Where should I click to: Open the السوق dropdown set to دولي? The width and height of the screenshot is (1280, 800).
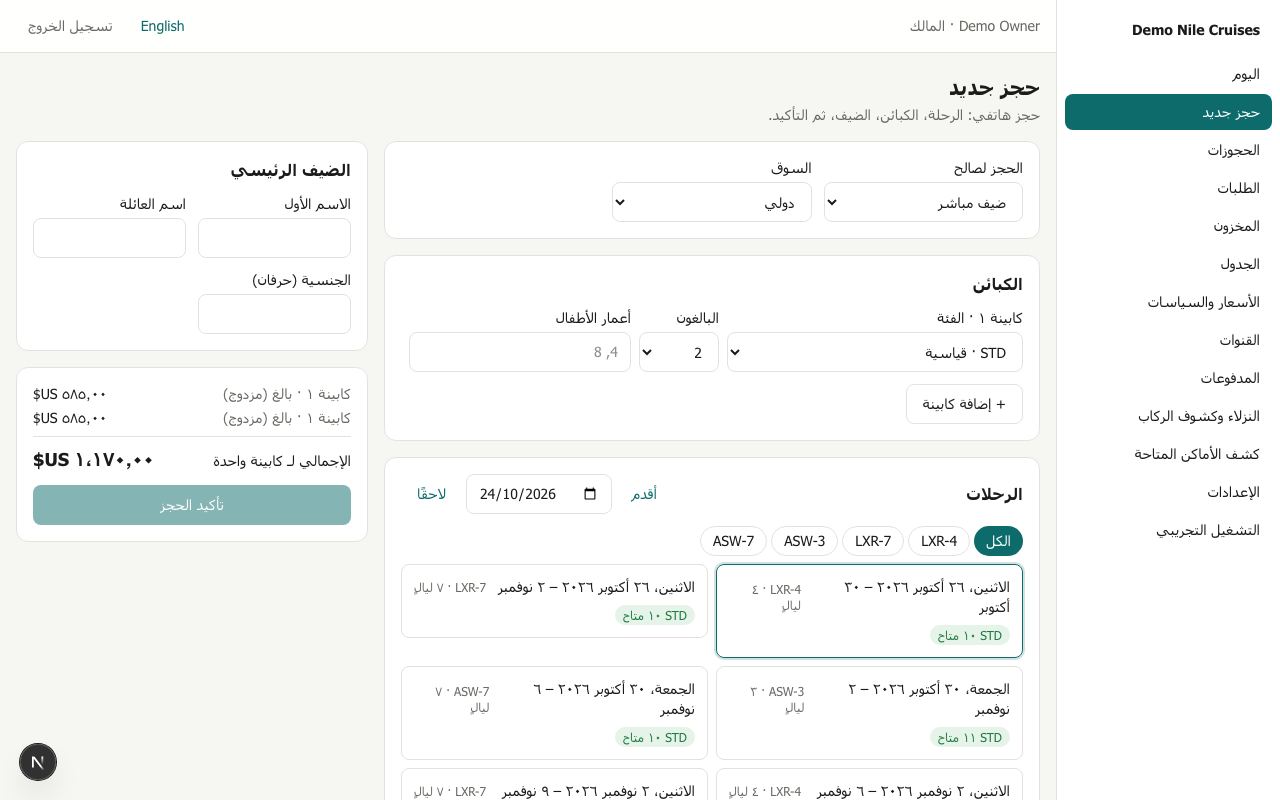pos(712,202)
